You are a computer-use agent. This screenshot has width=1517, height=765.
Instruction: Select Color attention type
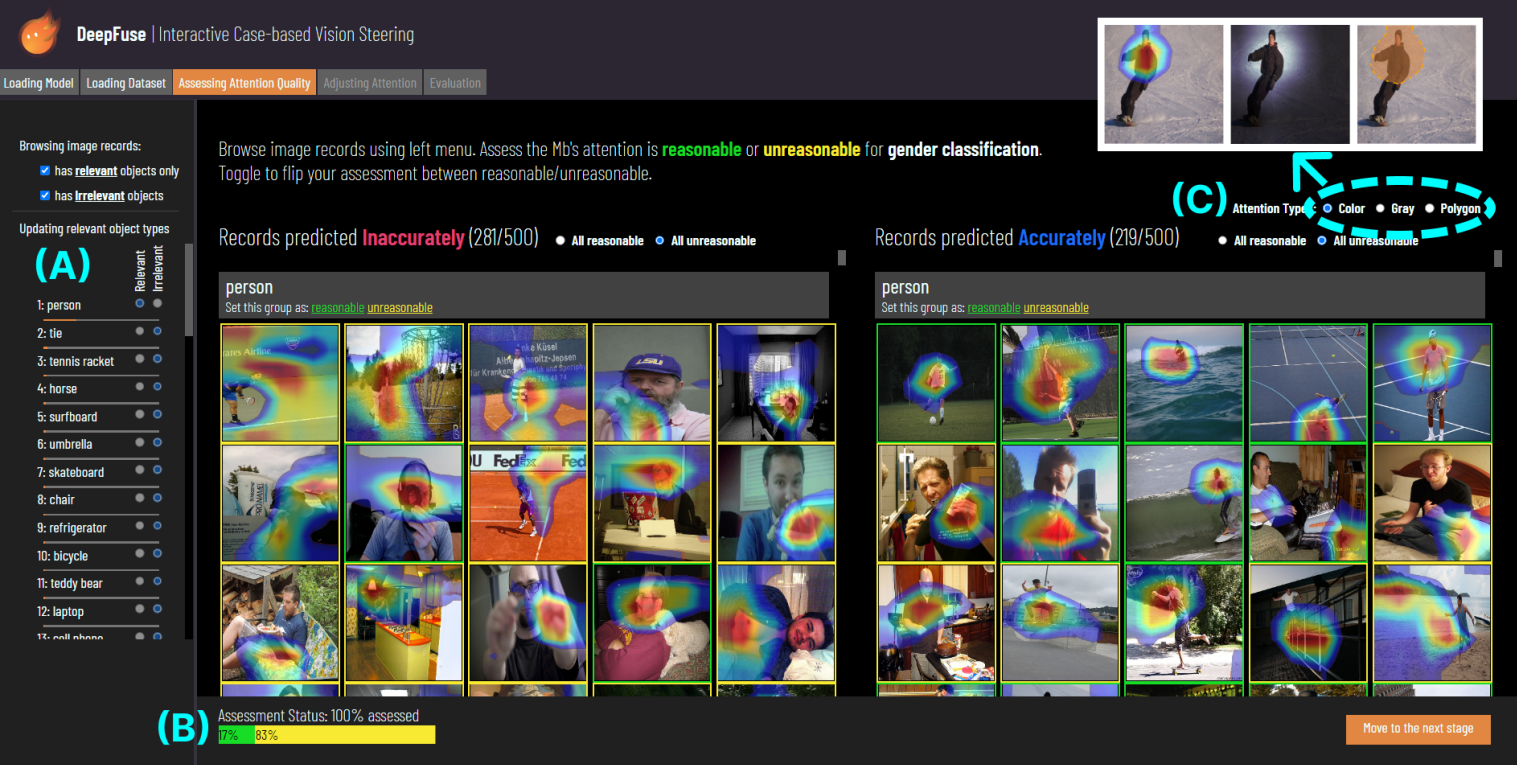tap(1327, 209)
